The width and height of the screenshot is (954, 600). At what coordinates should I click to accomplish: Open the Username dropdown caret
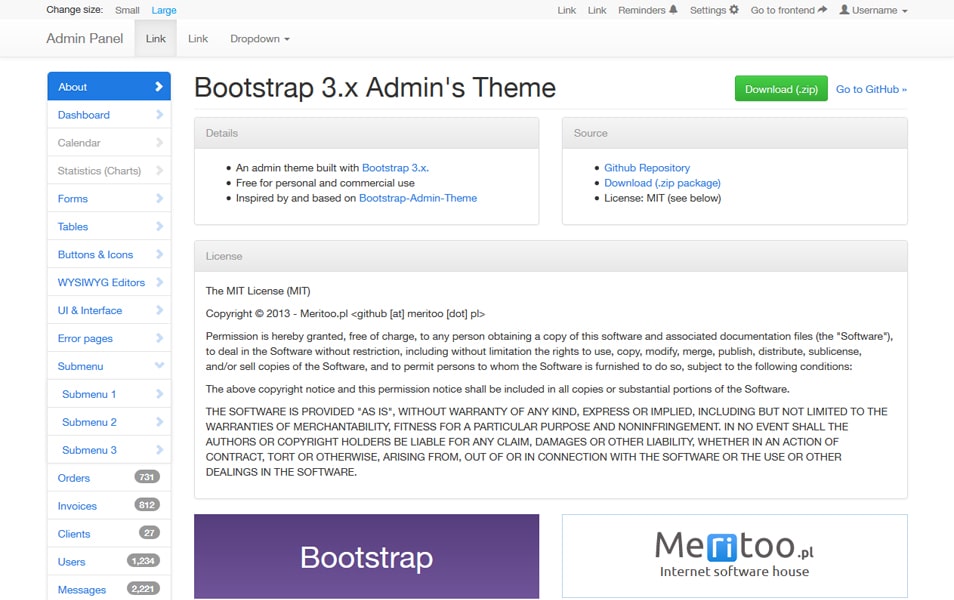pyautogui.click(x=905, y=11)
